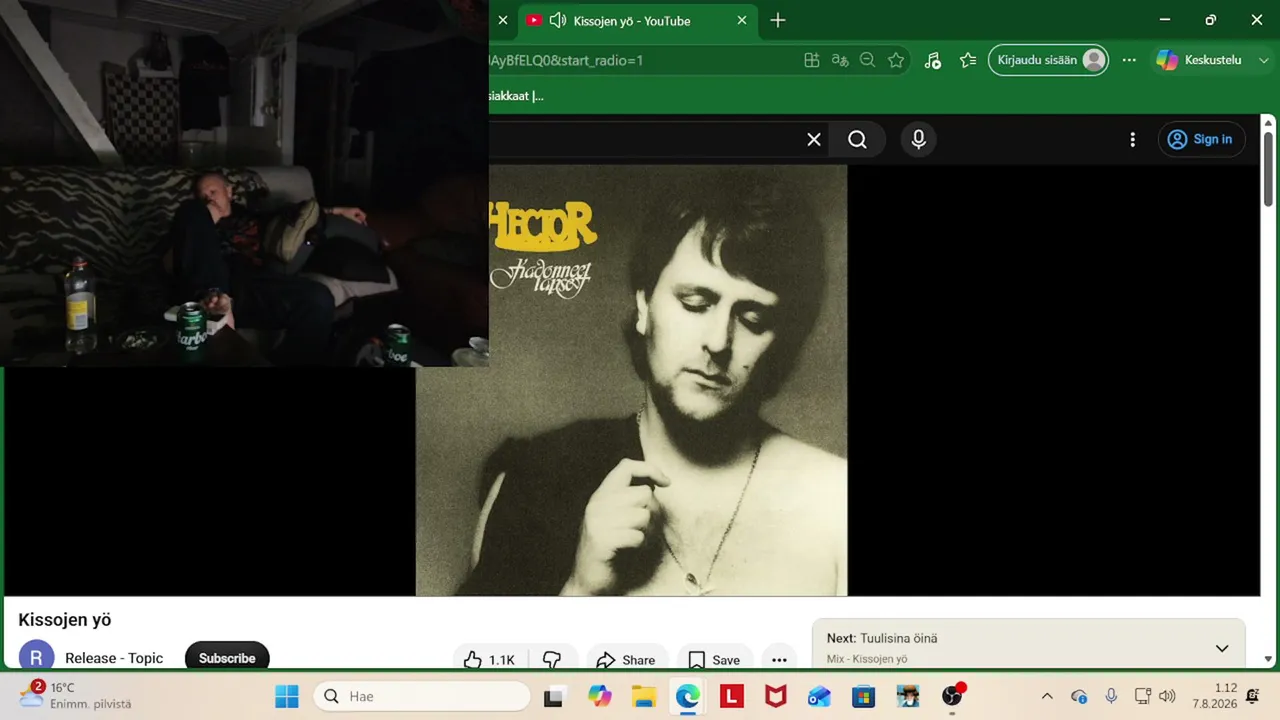Open the notification bell in tray
Viewport: 1280px width, 720px height.
coord(1253,696)
